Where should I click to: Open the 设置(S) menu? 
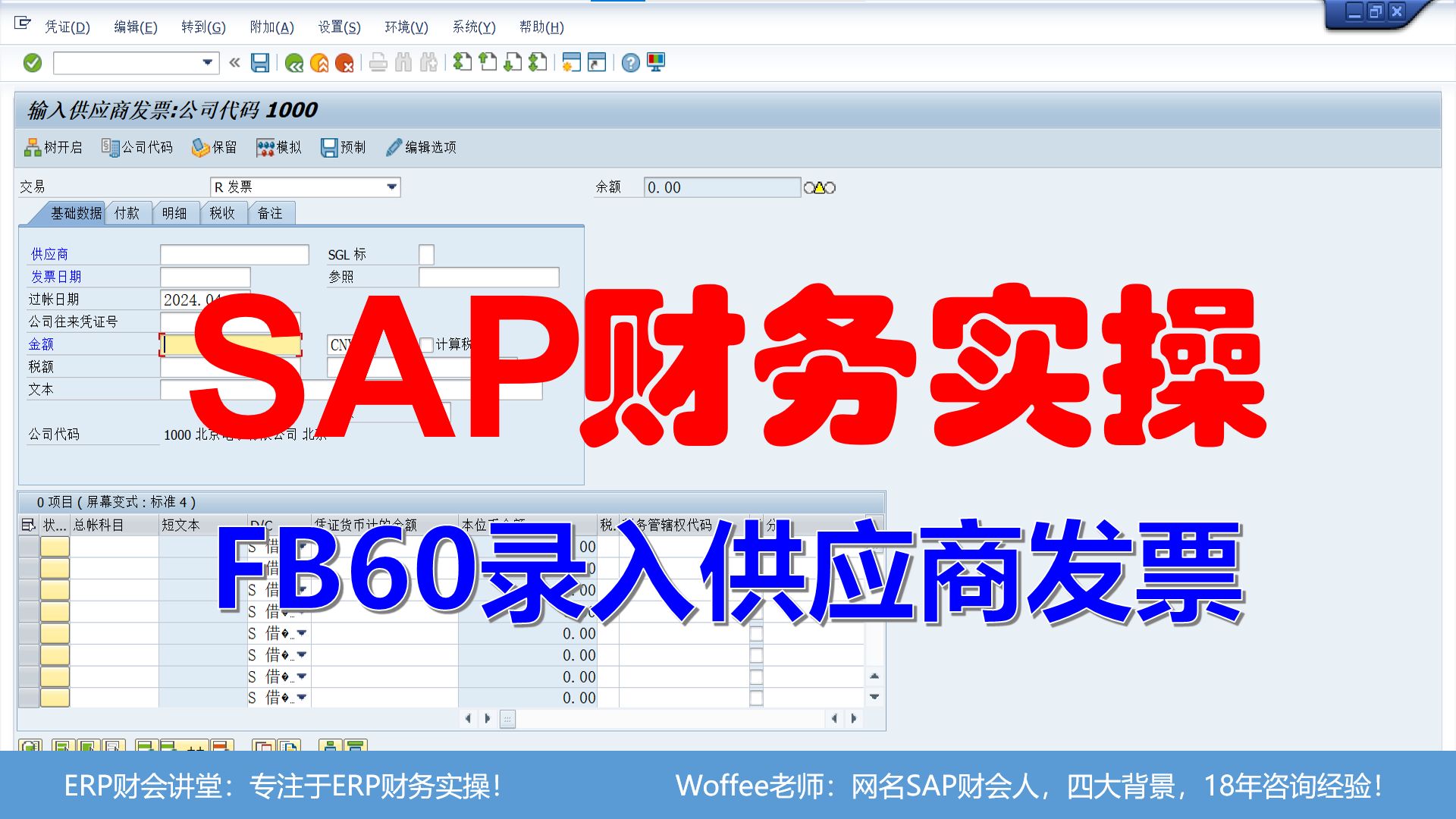pos(339,27)
